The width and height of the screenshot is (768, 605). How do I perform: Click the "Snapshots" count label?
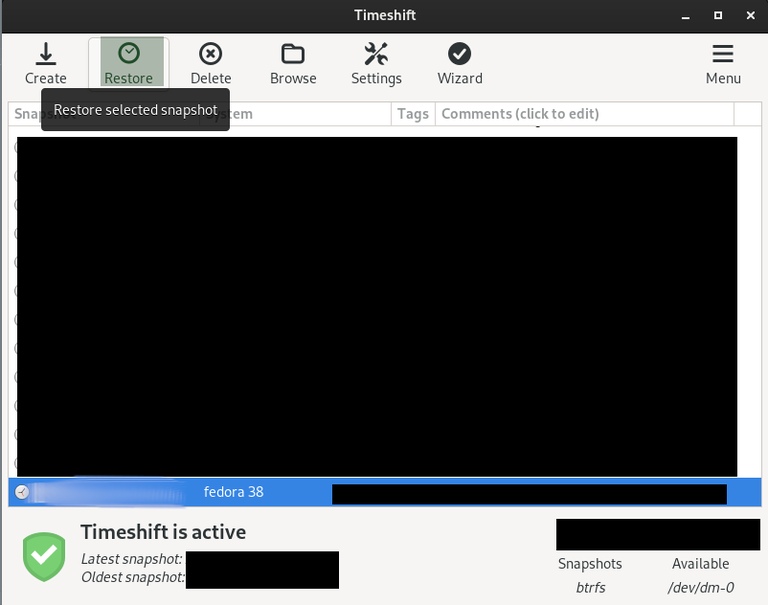[x=590, y=564]
